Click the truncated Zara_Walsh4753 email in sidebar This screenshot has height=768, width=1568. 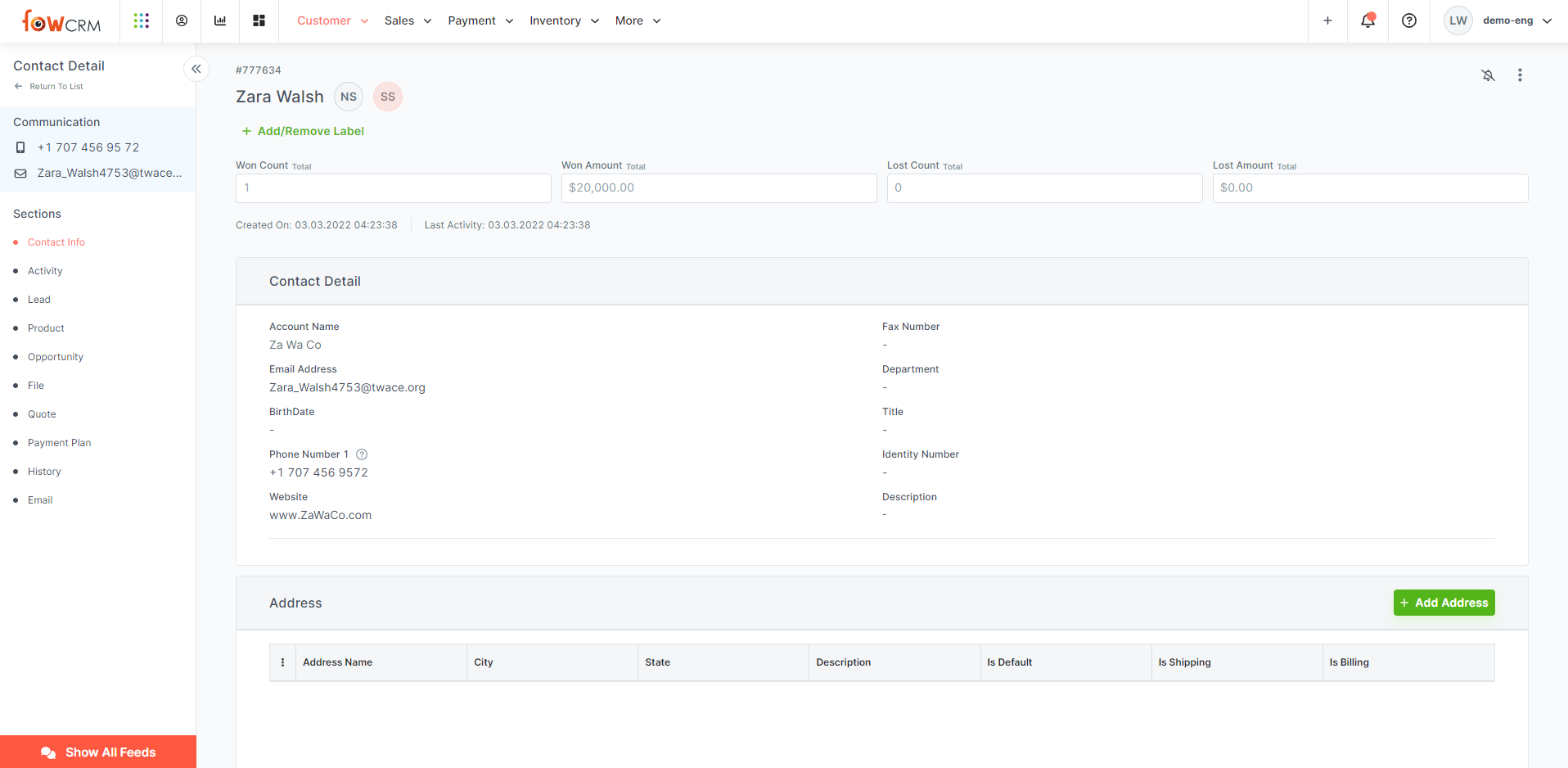pos(110,173)
